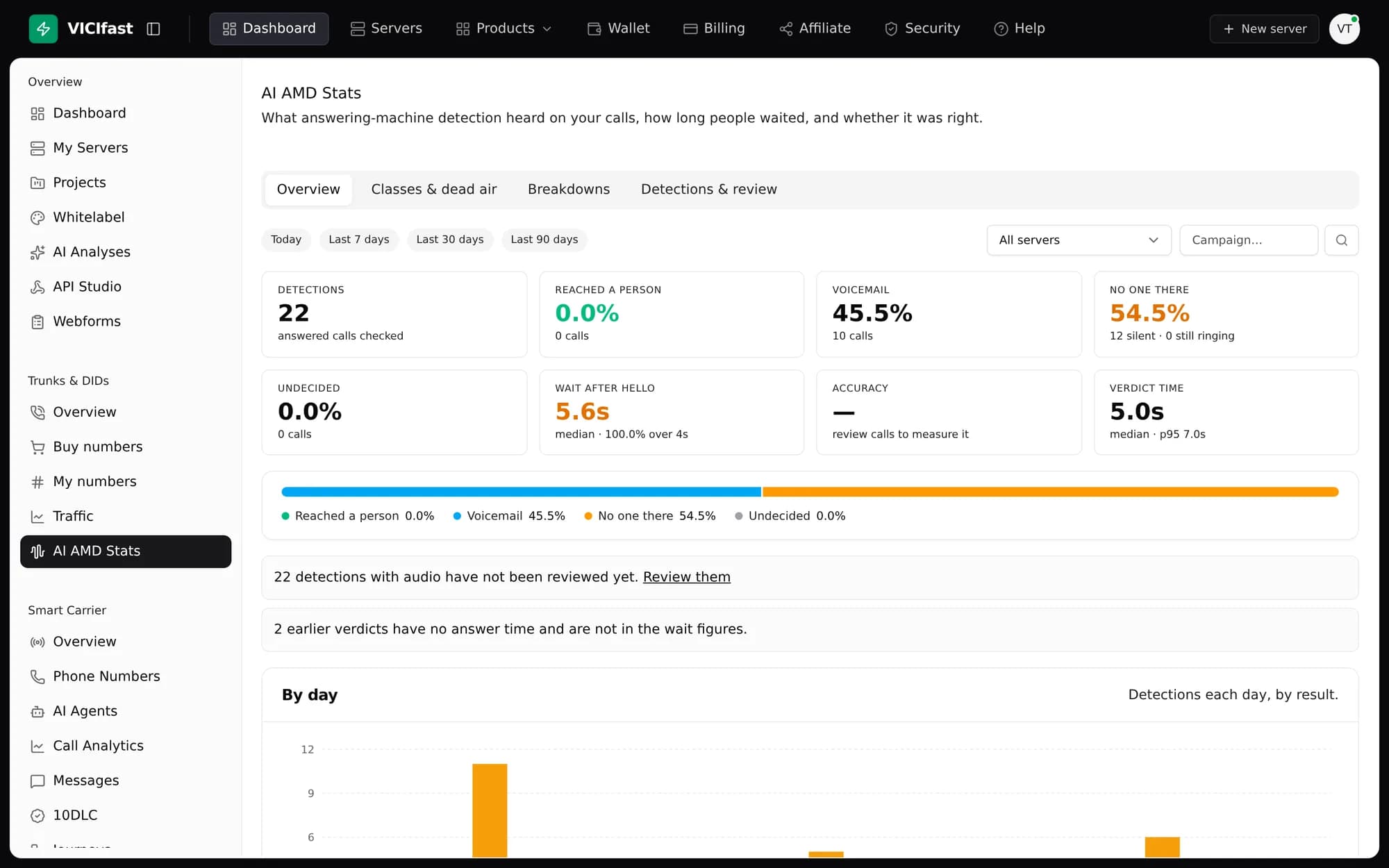Click the AI AMD Stats waveform icon

coord(38,551)
